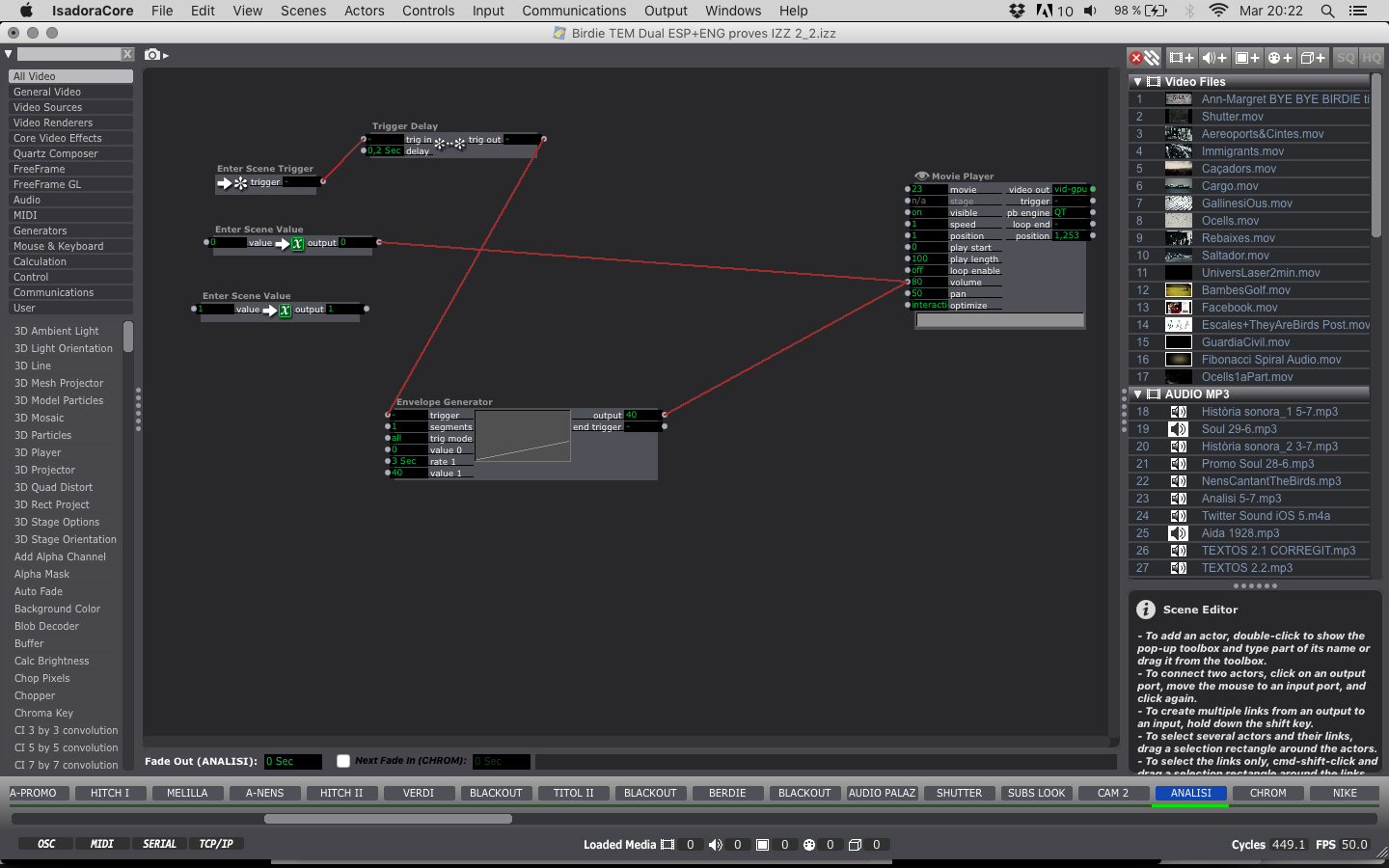
Task: Click the Movie Player eye icon
Action: 921,176
